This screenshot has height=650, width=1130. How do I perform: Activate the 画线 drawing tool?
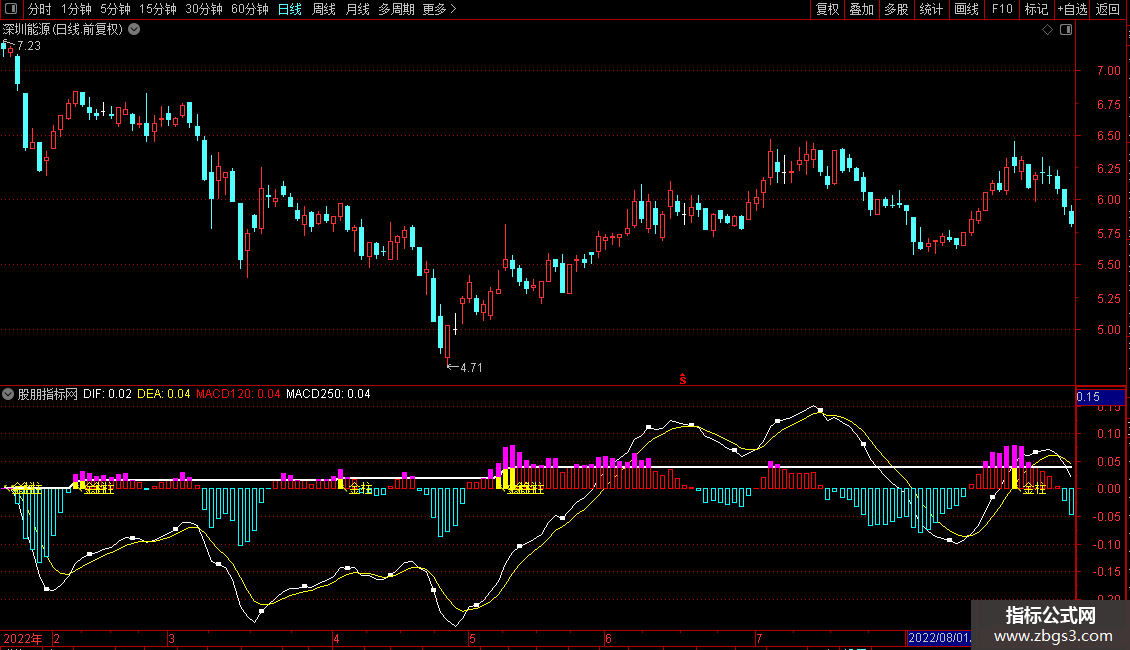[x=966, y=9]
